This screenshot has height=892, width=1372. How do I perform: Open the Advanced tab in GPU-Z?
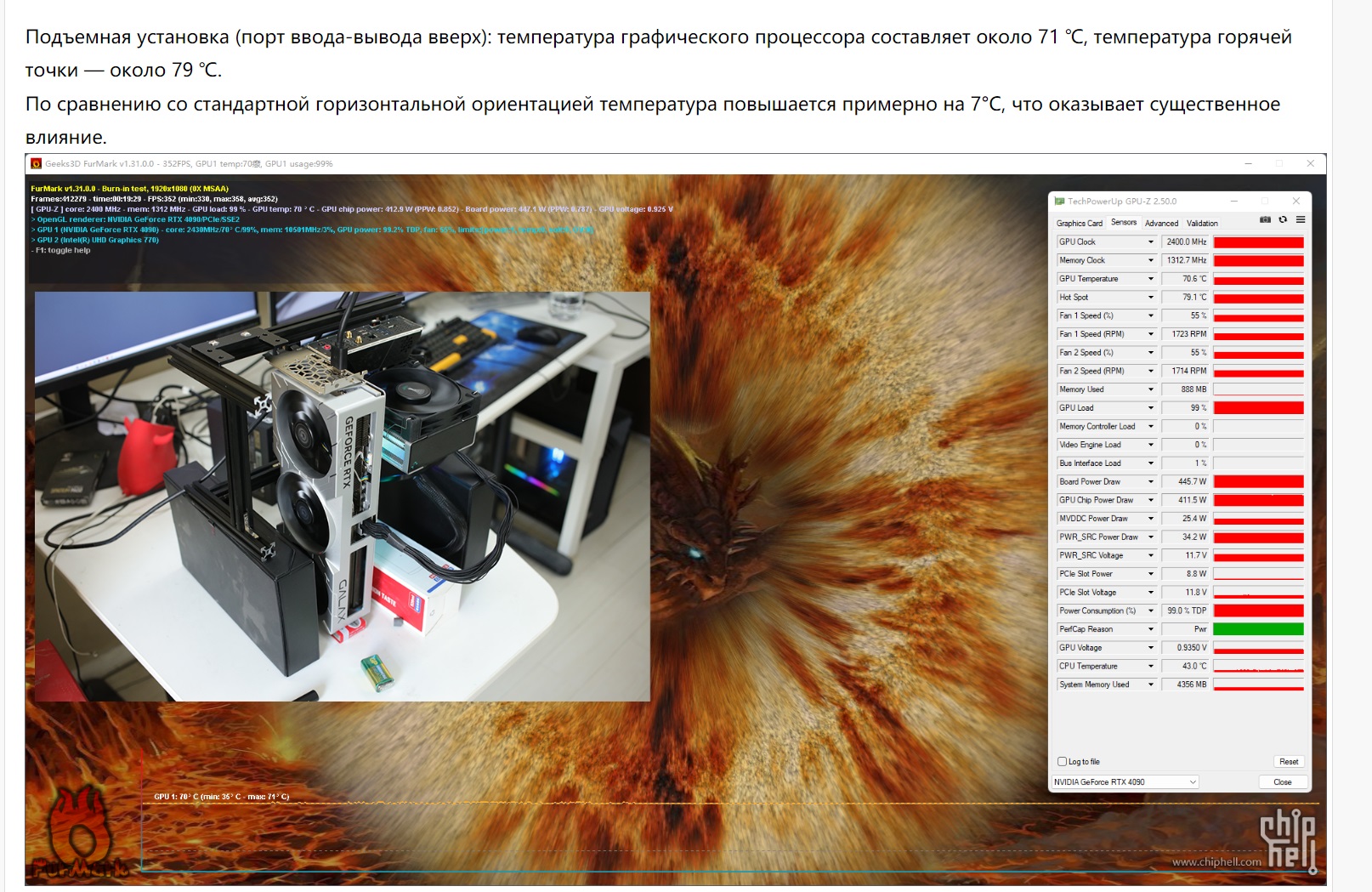tap(1161, 223)
